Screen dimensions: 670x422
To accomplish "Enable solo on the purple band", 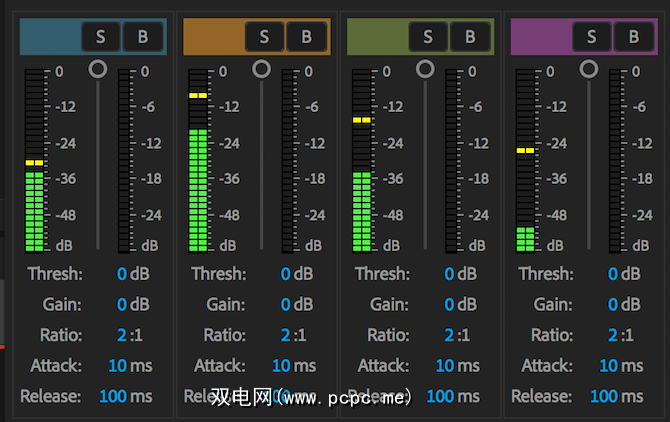I will tap(592, 37).
